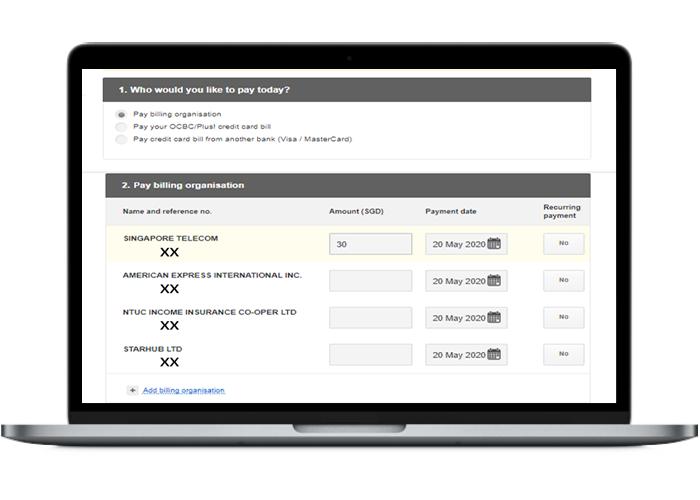This screenshot has width=700, height=500.
Task: Click American Express payment date field
Action: (x=466, y=281)
